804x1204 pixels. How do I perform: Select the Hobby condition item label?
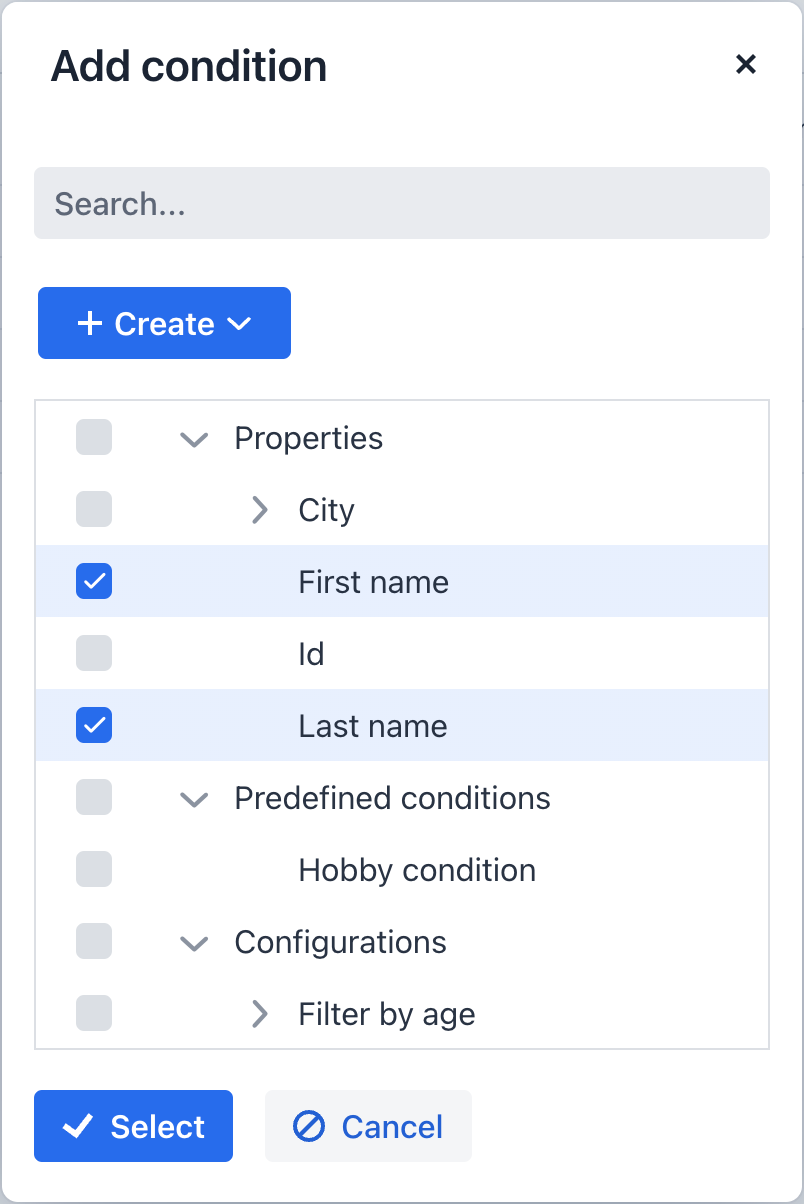click(416, 869)
